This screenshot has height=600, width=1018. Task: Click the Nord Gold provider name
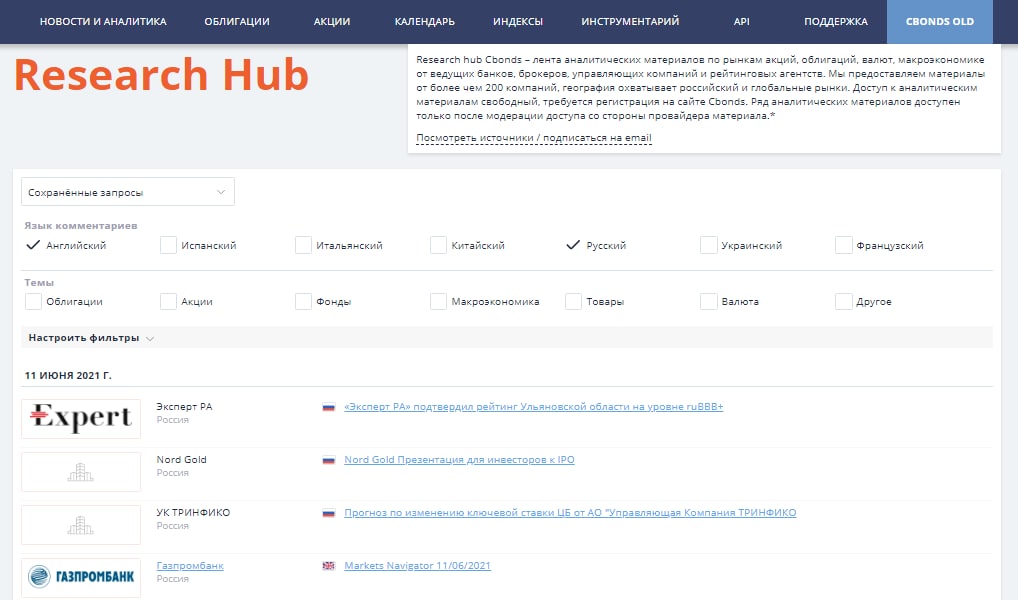coord(181,460)
